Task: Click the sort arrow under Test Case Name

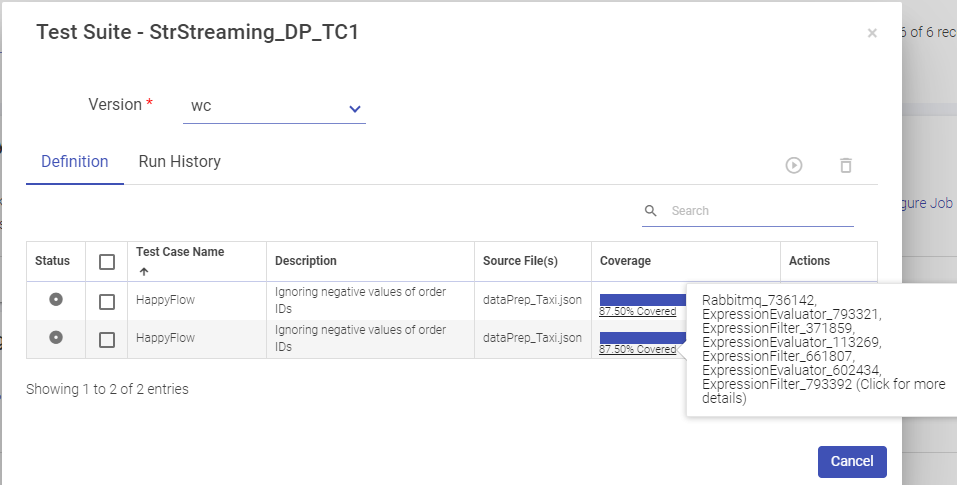Action: [x=142, y=271]
